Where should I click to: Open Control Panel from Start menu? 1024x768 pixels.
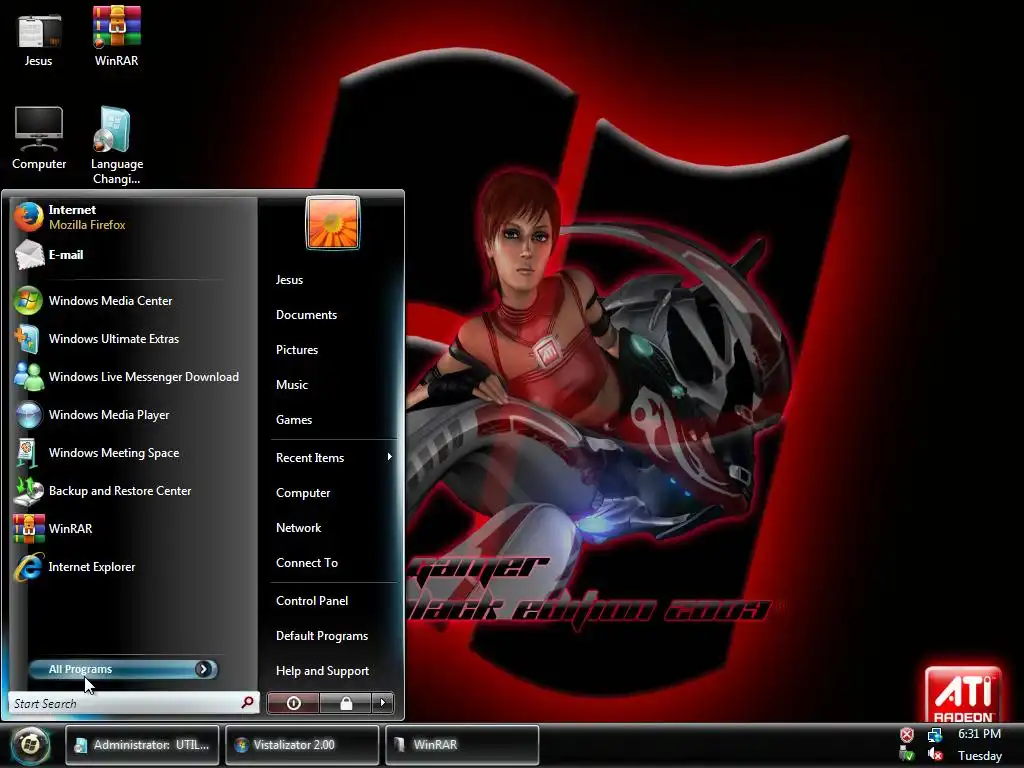tap(312, 601)
